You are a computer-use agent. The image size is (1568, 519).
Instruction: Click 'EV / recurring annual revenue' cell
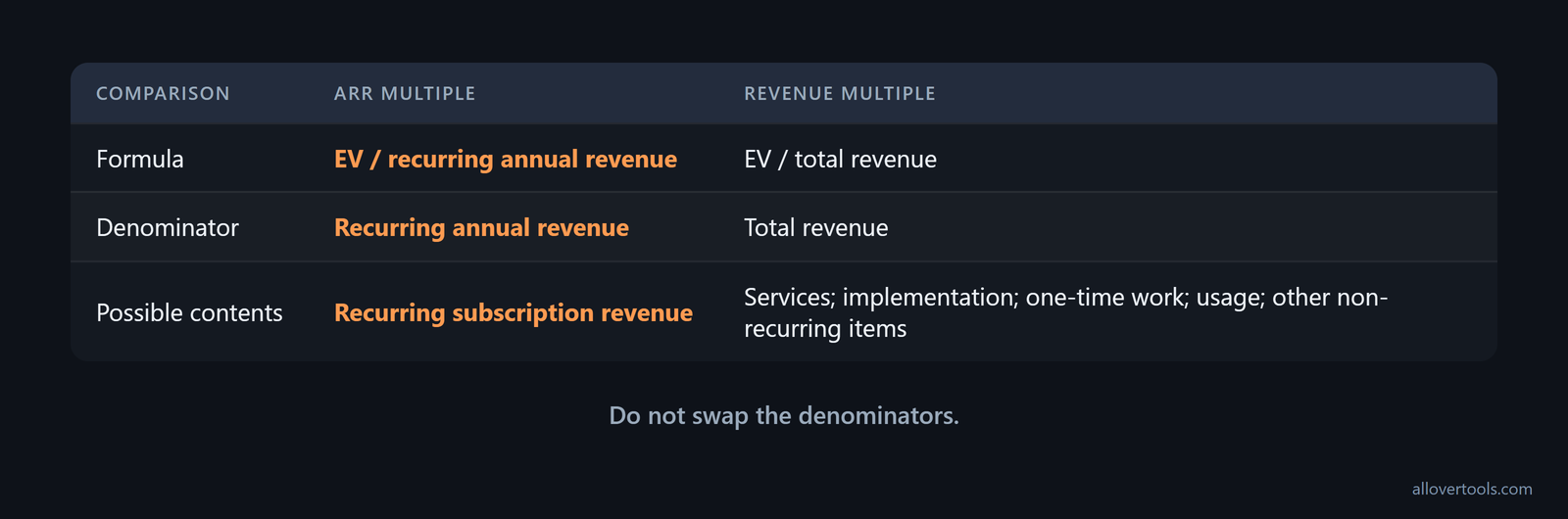[x=506, y=159]
